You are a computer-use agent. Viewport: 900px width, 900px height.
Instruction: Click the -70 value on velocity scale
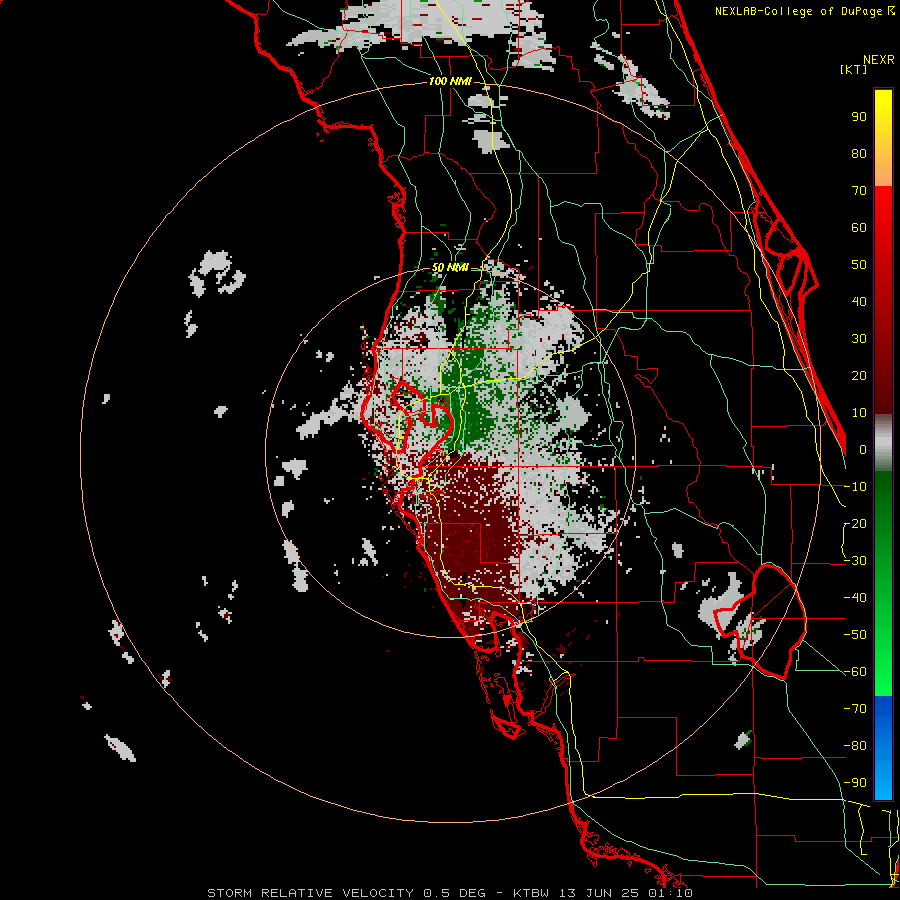pyautogui.click(x=855, y=708)
